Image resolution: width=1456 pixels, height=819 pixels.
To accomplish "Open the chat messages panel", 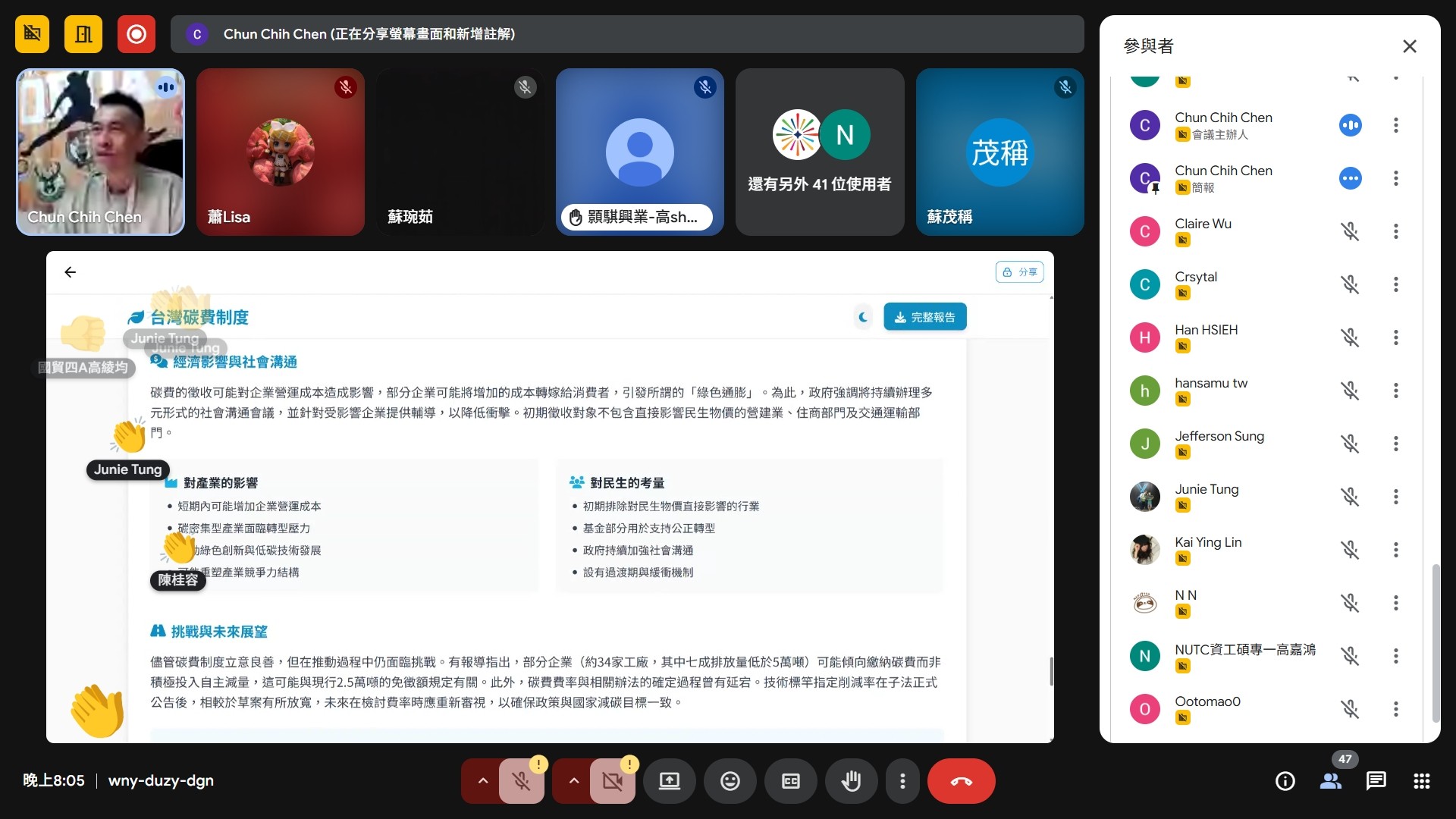I will (1376, 781).
